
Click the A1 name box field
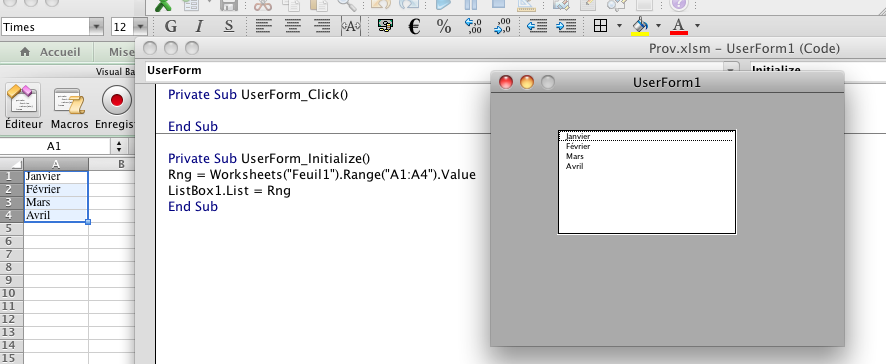54,146
